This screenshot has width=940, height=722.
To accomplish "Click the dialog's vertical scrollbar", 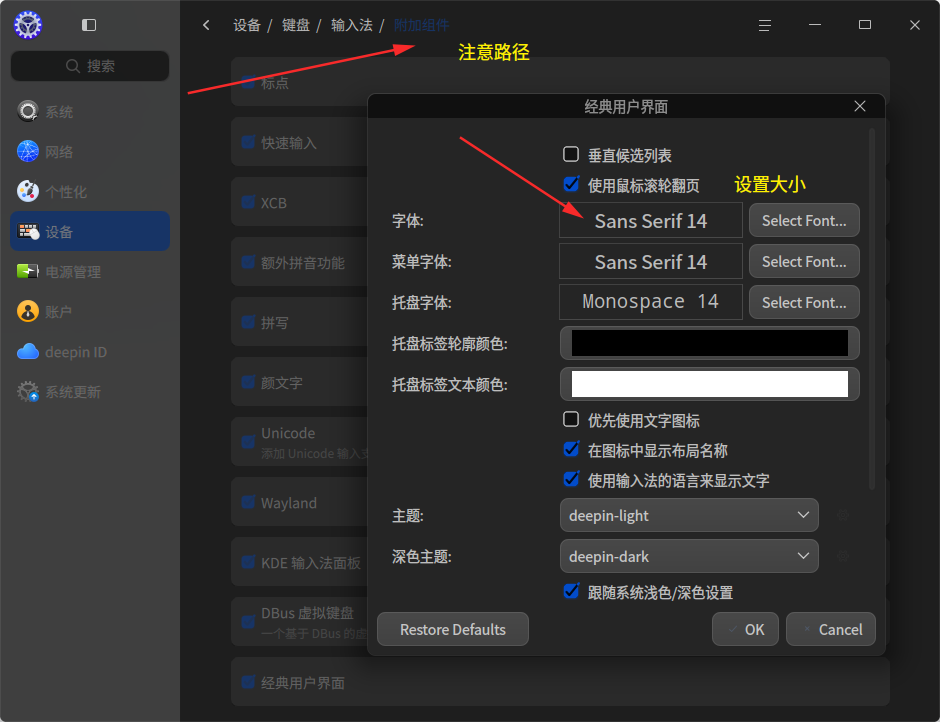I will click(872, 309).
